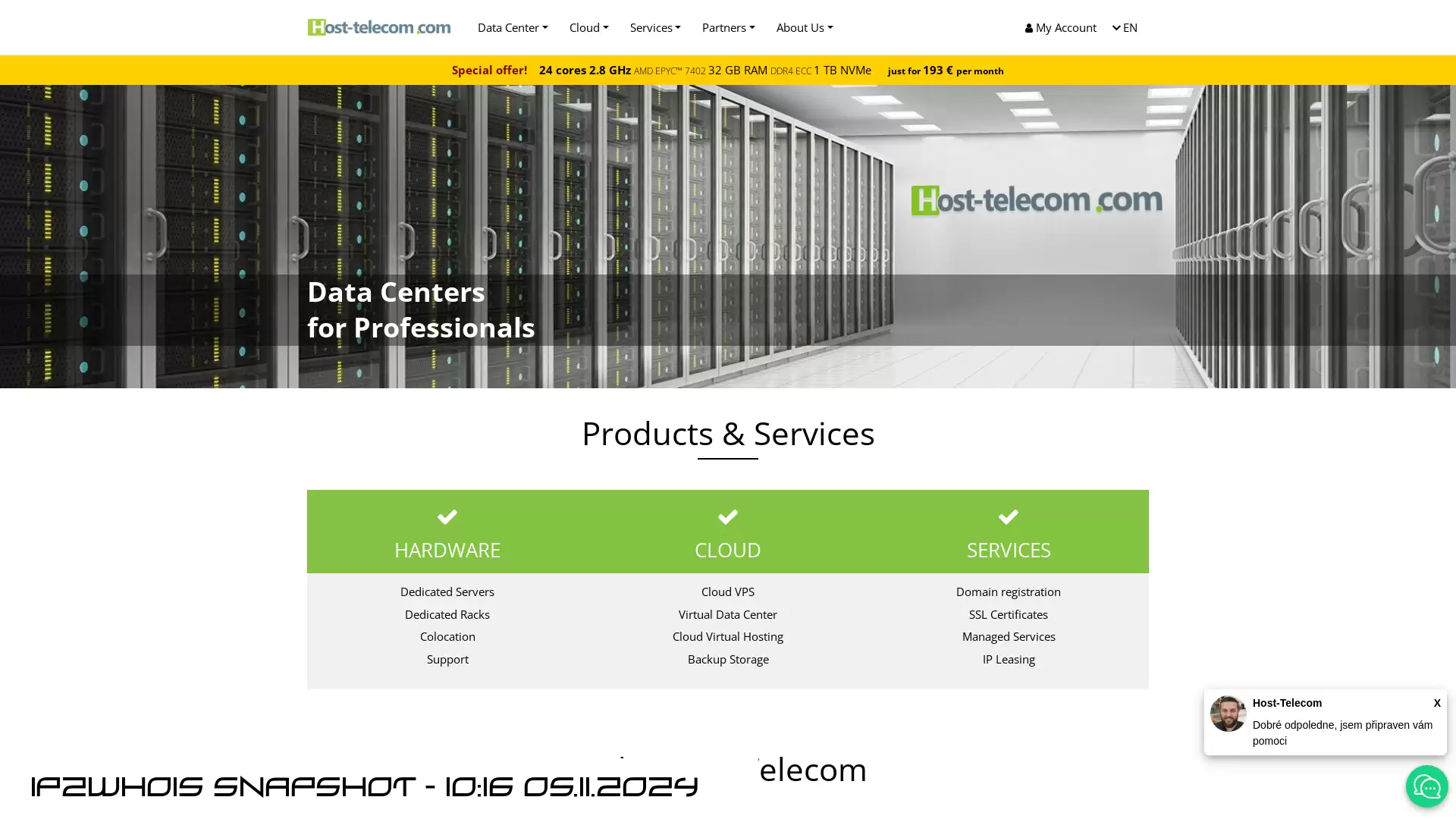Open SSL Certificates link
1456x819 pixels.
coord(1009,614)
